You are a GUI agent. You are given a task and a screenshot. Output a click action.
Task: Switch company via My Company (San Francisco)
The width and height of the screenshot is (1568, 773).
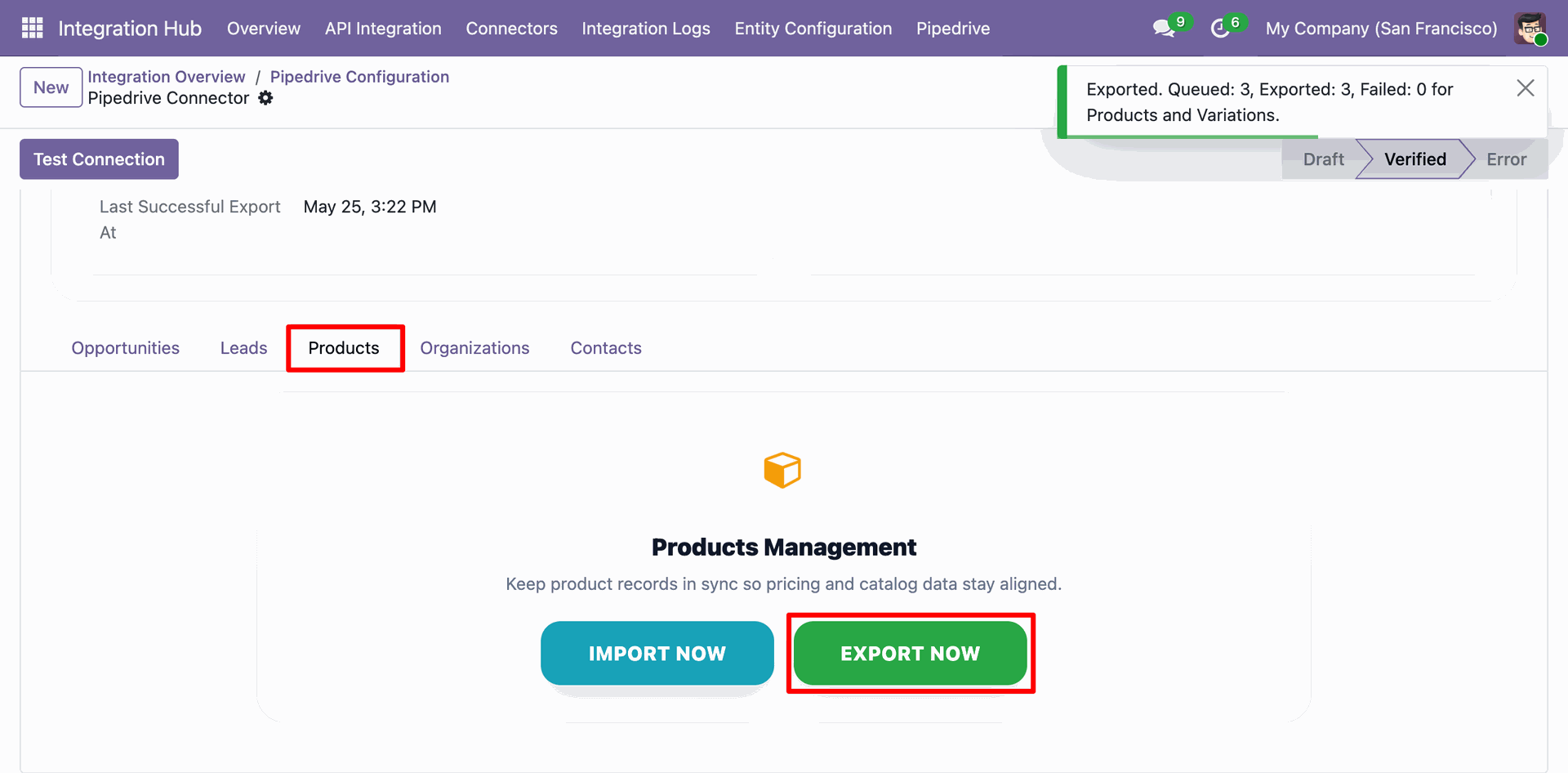click(x=1381, y=29)
